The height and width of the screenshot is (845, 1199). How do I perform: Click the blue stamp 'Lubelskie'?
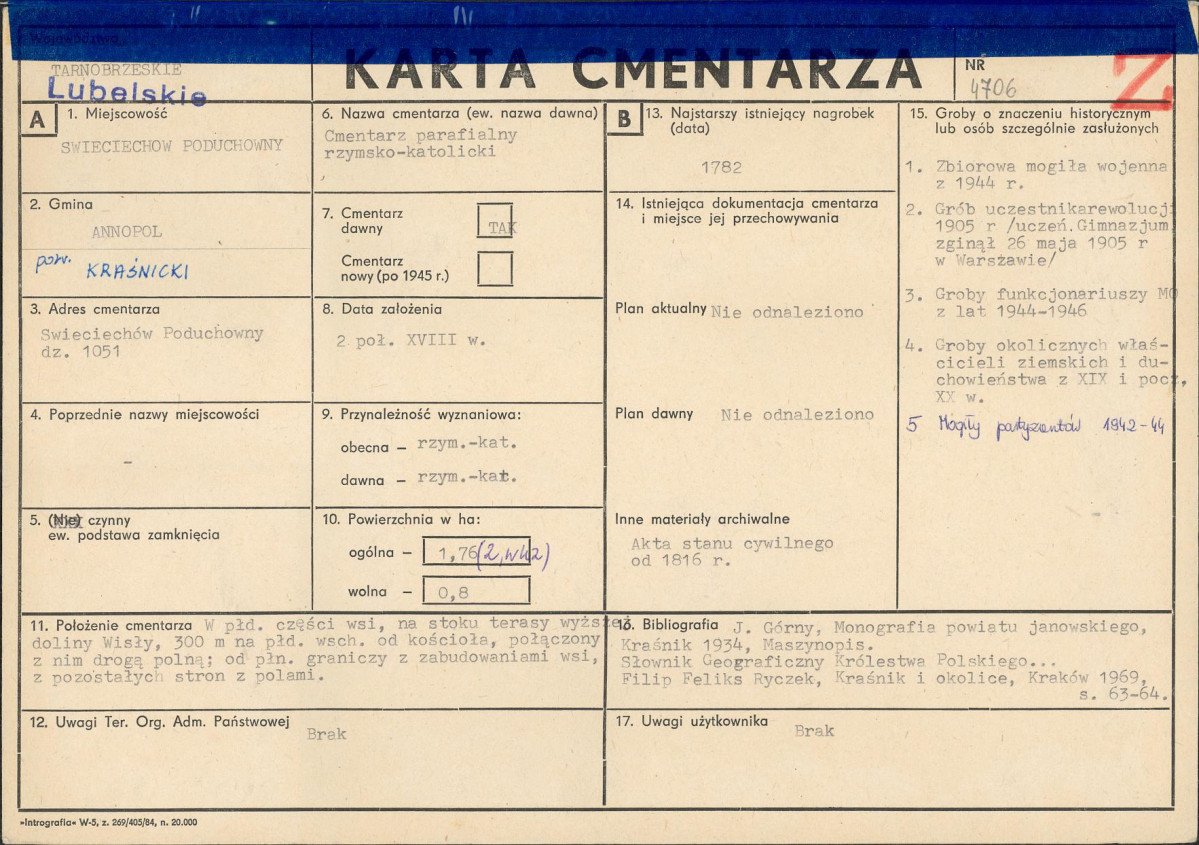(x=126, y=91)
